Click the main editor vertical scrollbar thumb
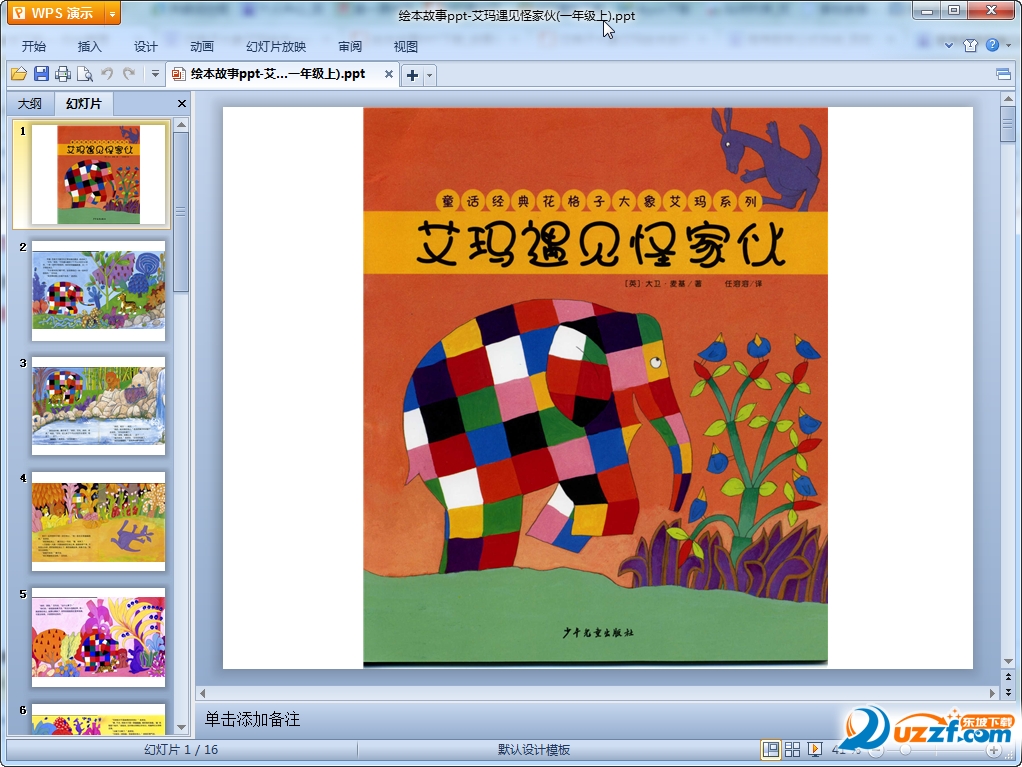This screenshot has height=767, width=1022. pyautogui.click(x=1008, y=124)
